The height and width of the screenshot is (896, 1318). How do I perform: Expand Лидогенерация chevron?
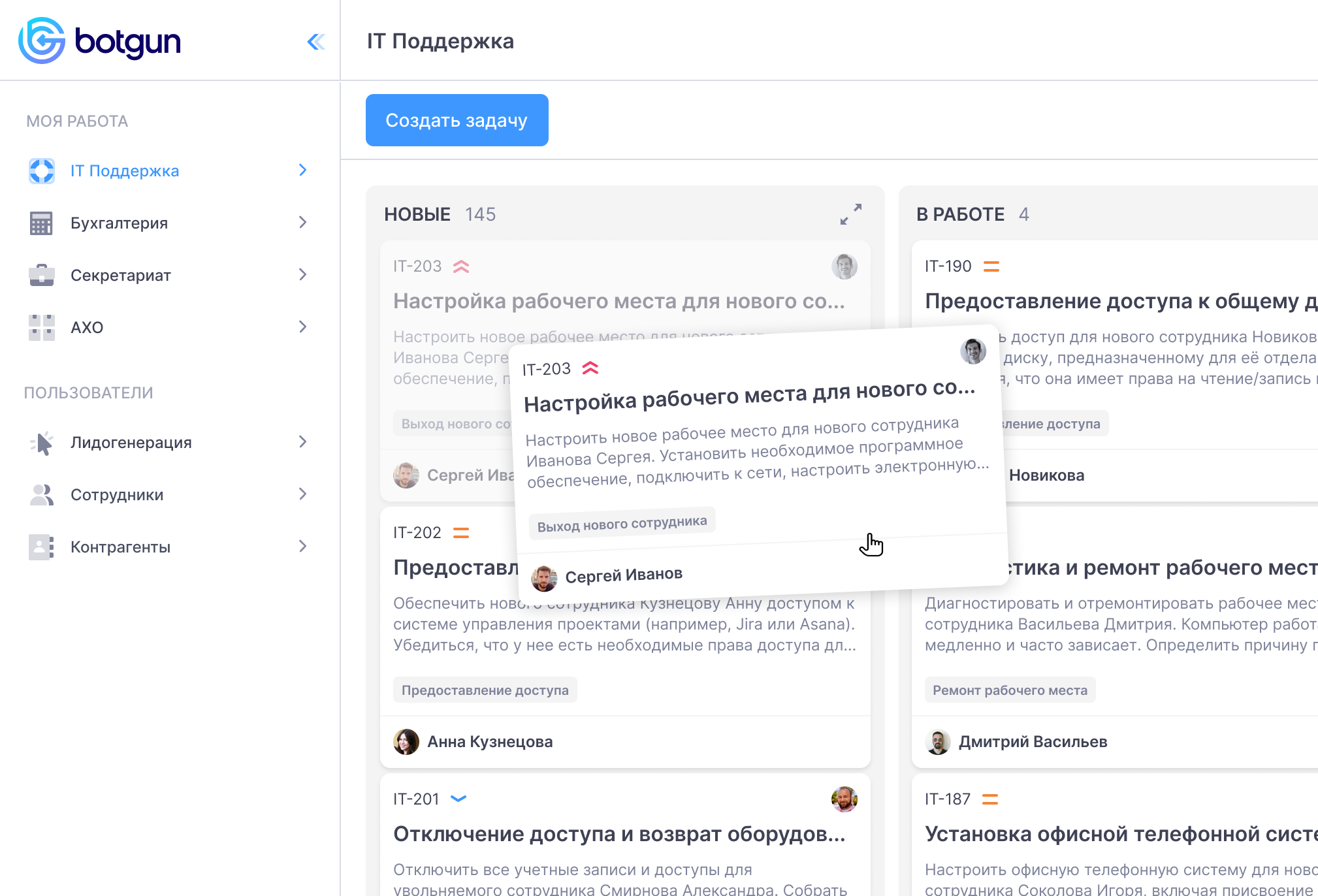(x=302, y=441)
